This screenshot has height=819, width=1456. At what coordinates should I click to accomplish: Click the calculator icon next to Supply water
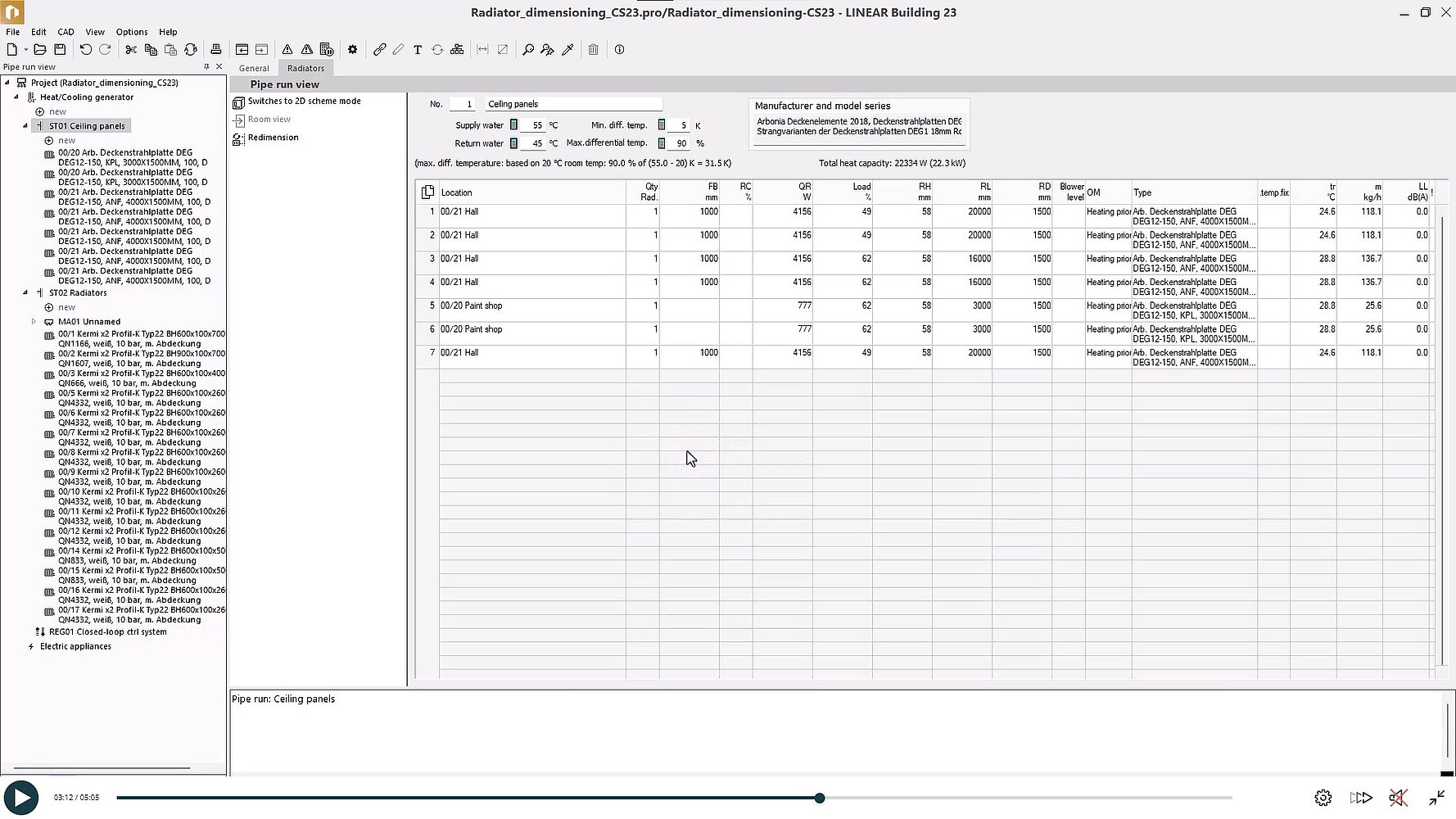[514, 125]
